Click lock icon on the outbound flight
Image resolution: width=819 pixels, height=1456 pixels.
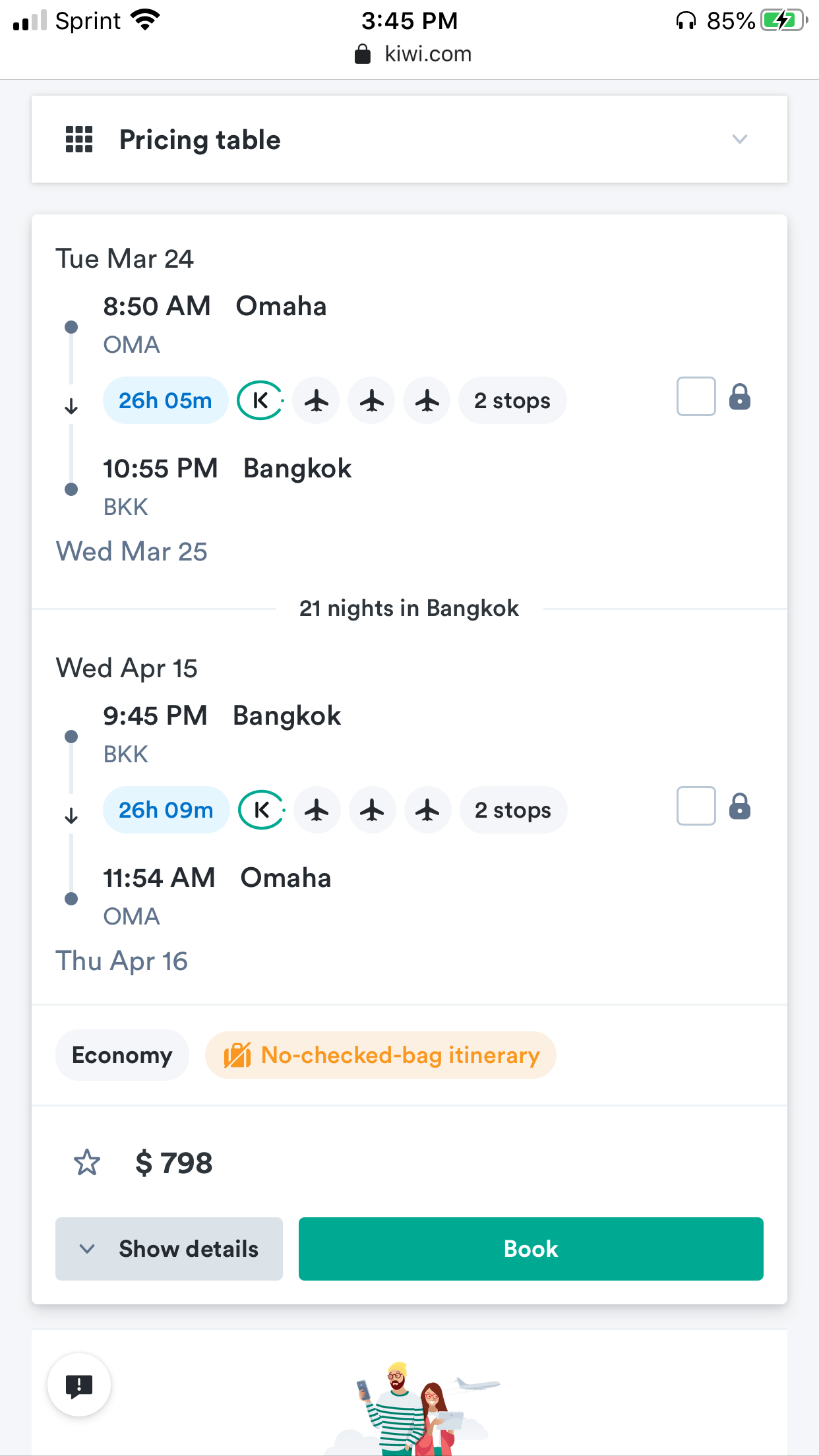740,398
